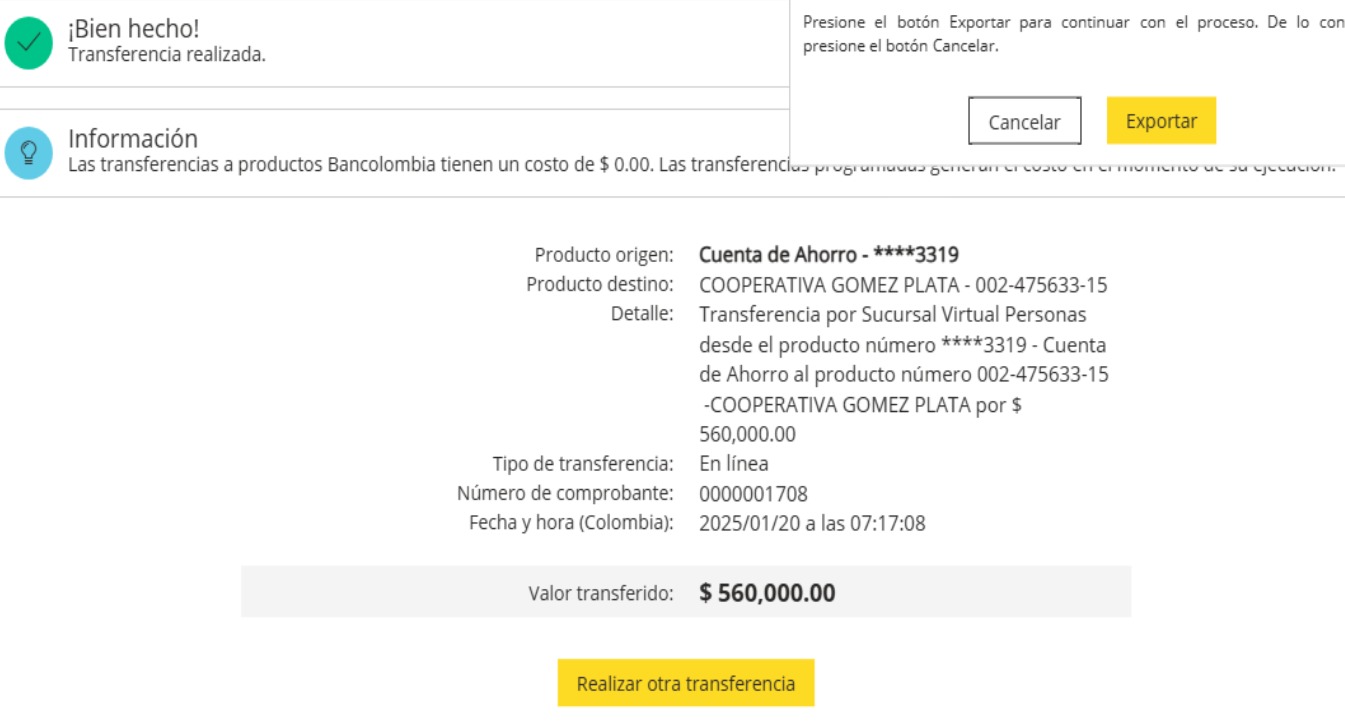Click the blue lightbulb information icon
1345x726 pixels.
click(x=29, y=153)
